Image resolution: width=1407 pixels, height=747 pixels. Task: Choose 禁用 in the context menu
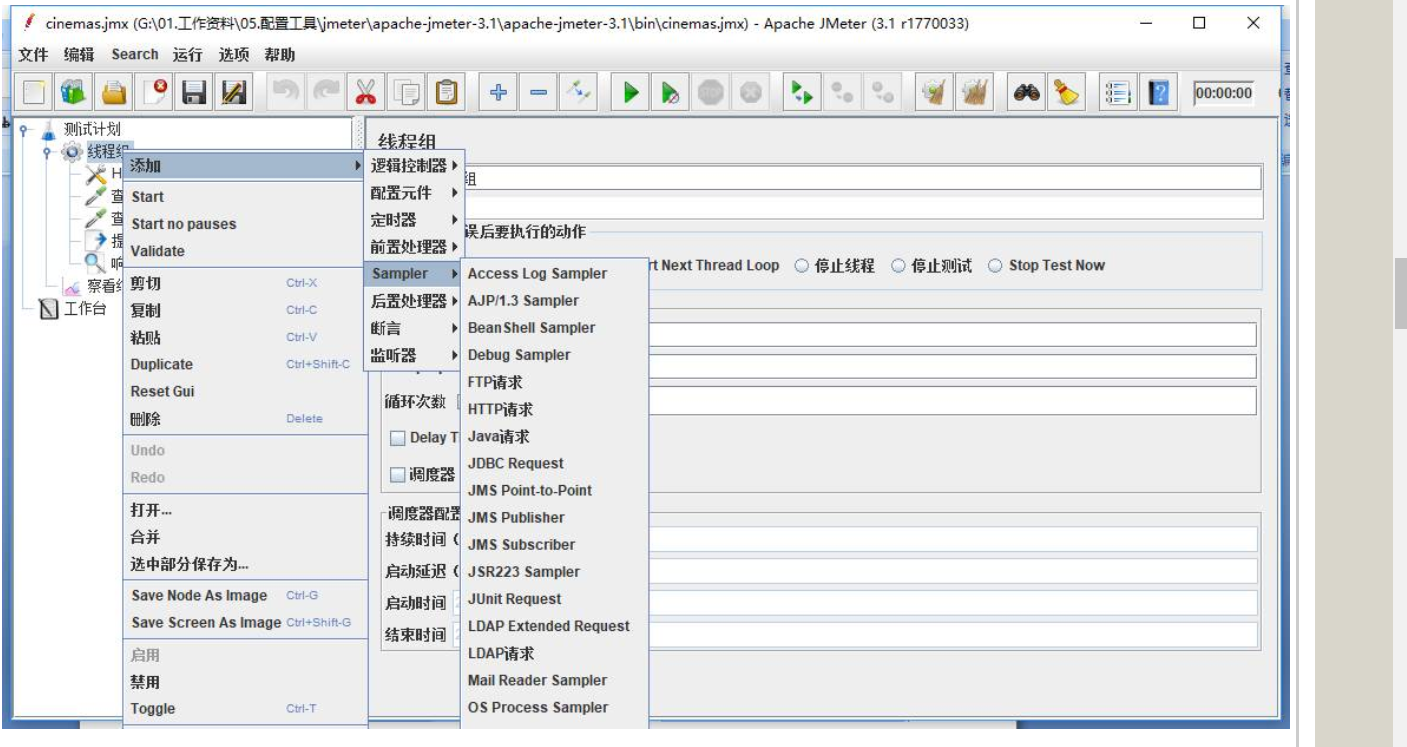(245, 682)
